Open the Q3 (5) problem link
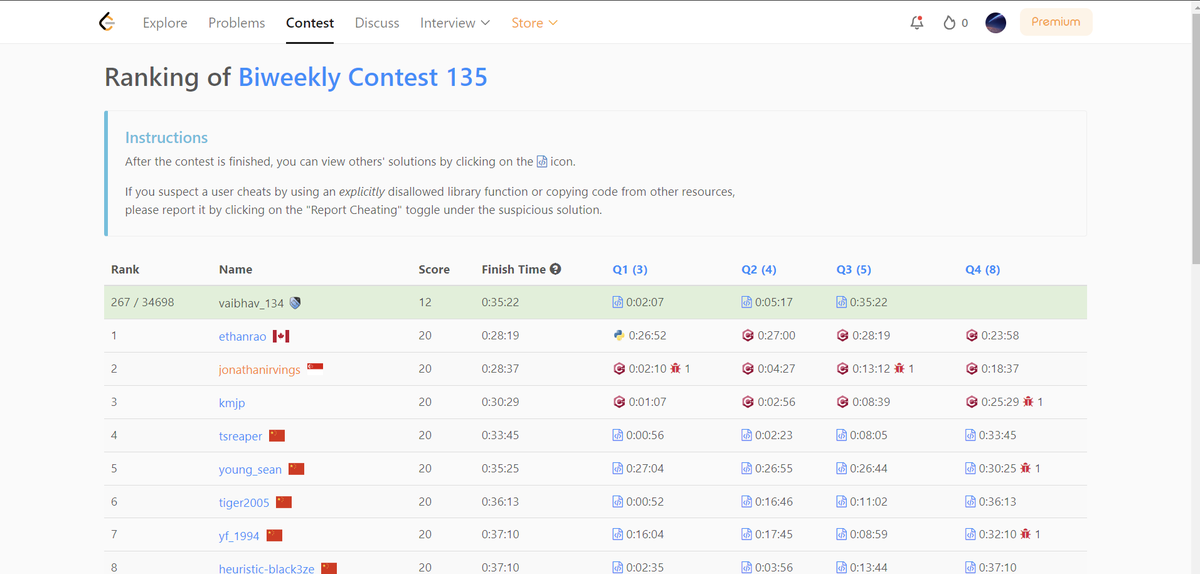 [854, 269]
